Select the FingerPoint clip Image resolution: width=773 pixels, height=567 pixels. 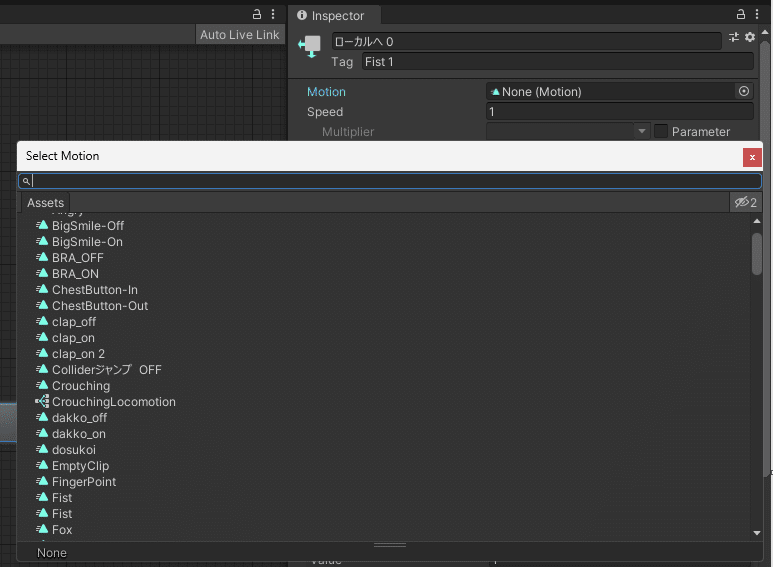[x=84, y=482]
